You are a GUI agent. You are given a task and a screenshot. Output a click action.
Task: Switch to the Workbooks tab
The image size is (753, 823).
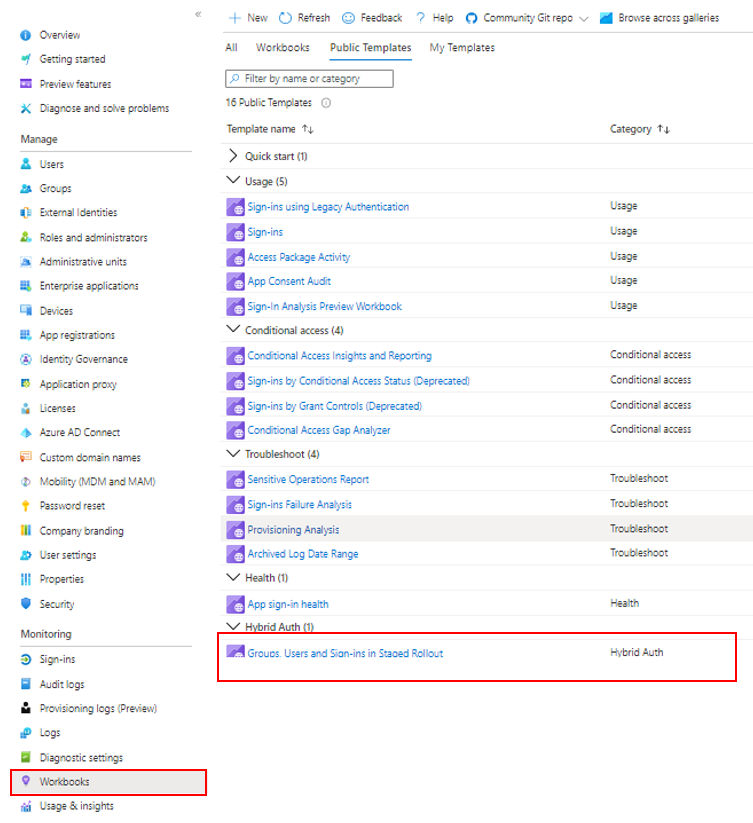pyautogui.click(x=283, y=47)
